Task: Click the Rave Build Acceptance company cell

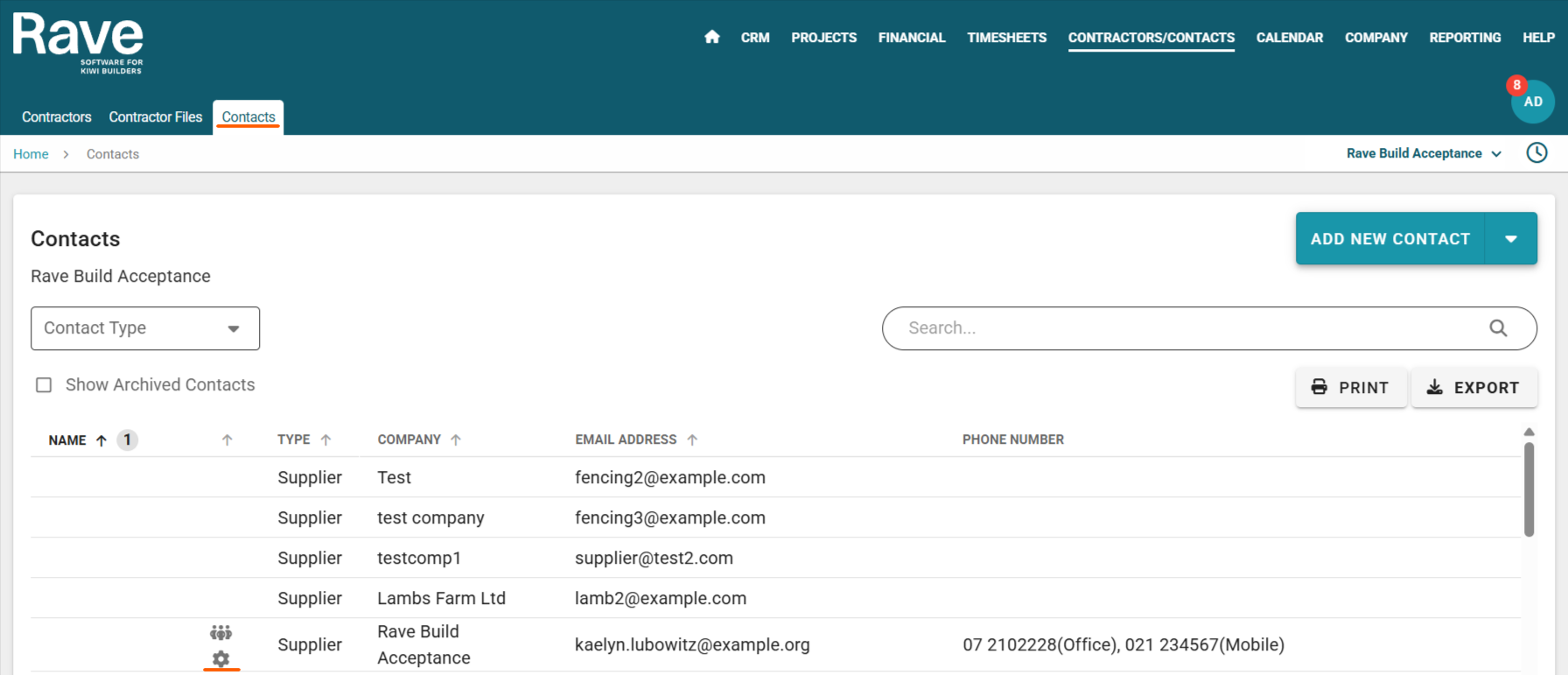Action: tap(423, 645)
